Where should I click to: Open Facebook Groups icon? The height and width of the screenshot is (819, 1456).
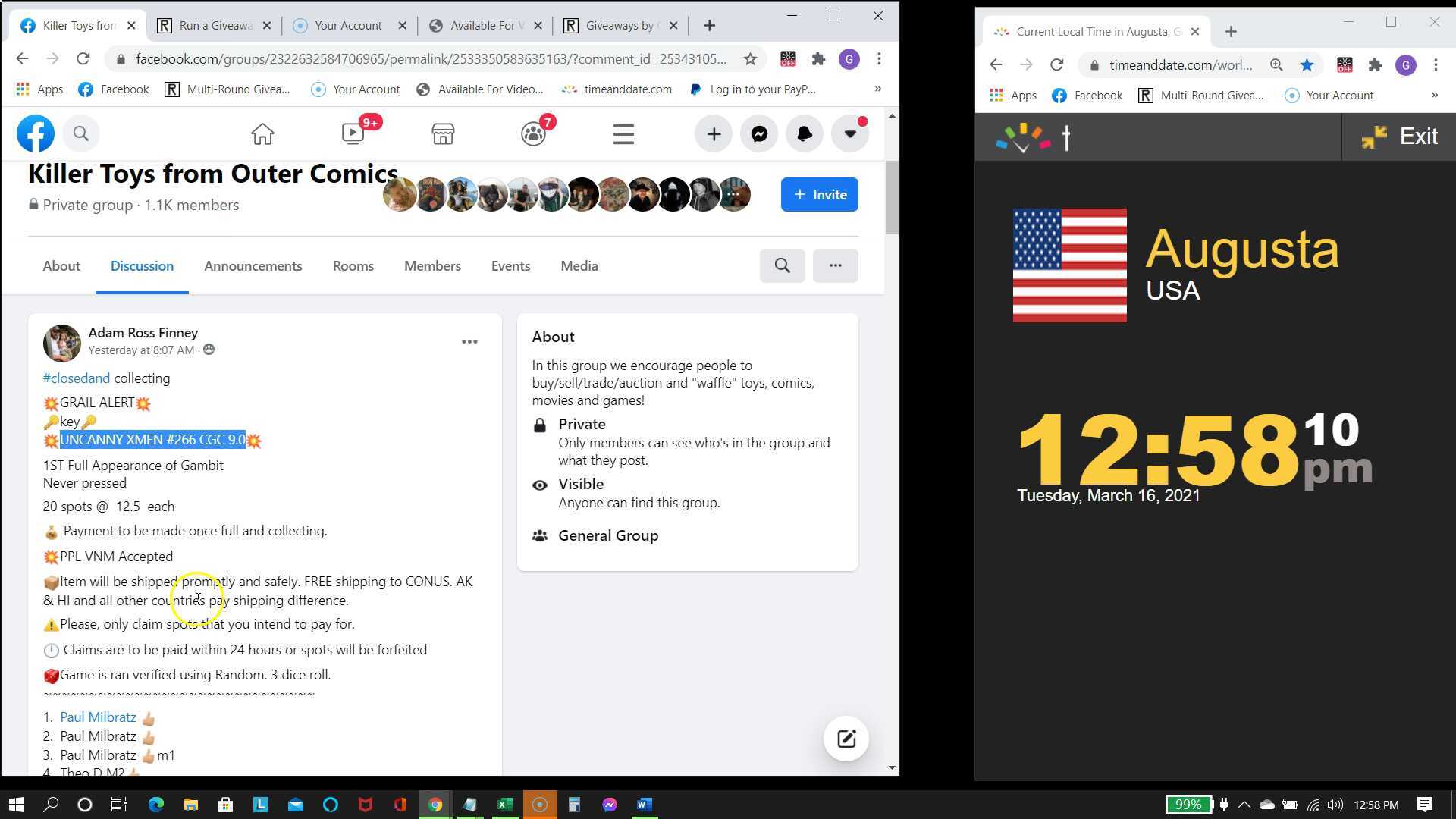[533, 134]
